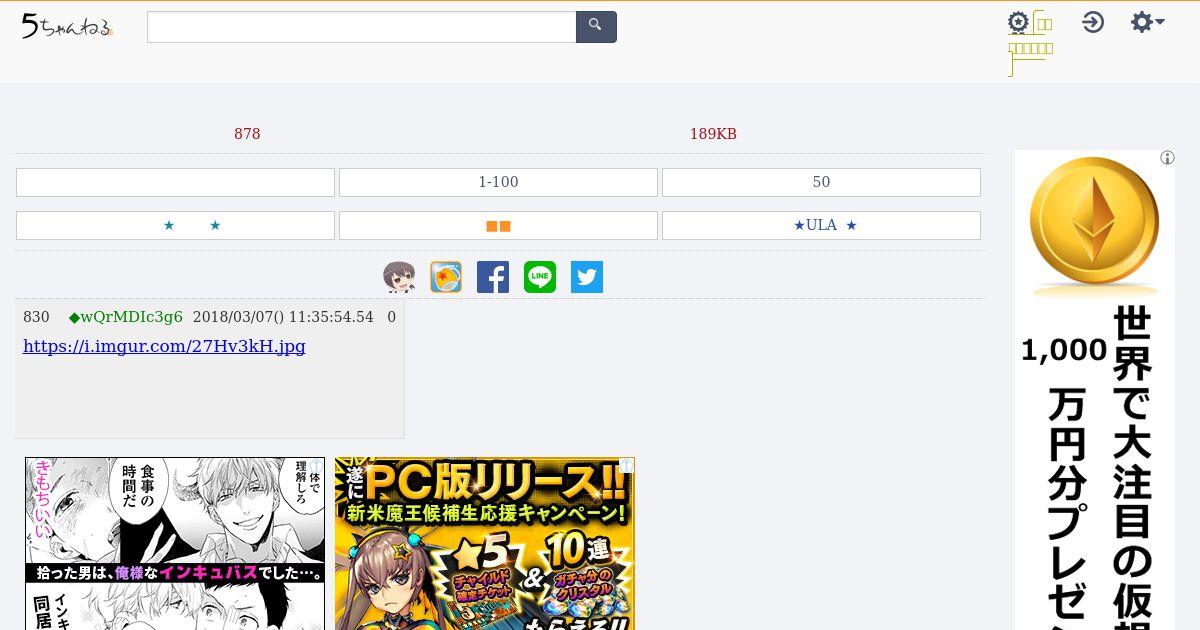The width and height of the screenshot is (1200, 630).
Task: Open the settings gear dropdown
Action: [x=1147, y=22]
